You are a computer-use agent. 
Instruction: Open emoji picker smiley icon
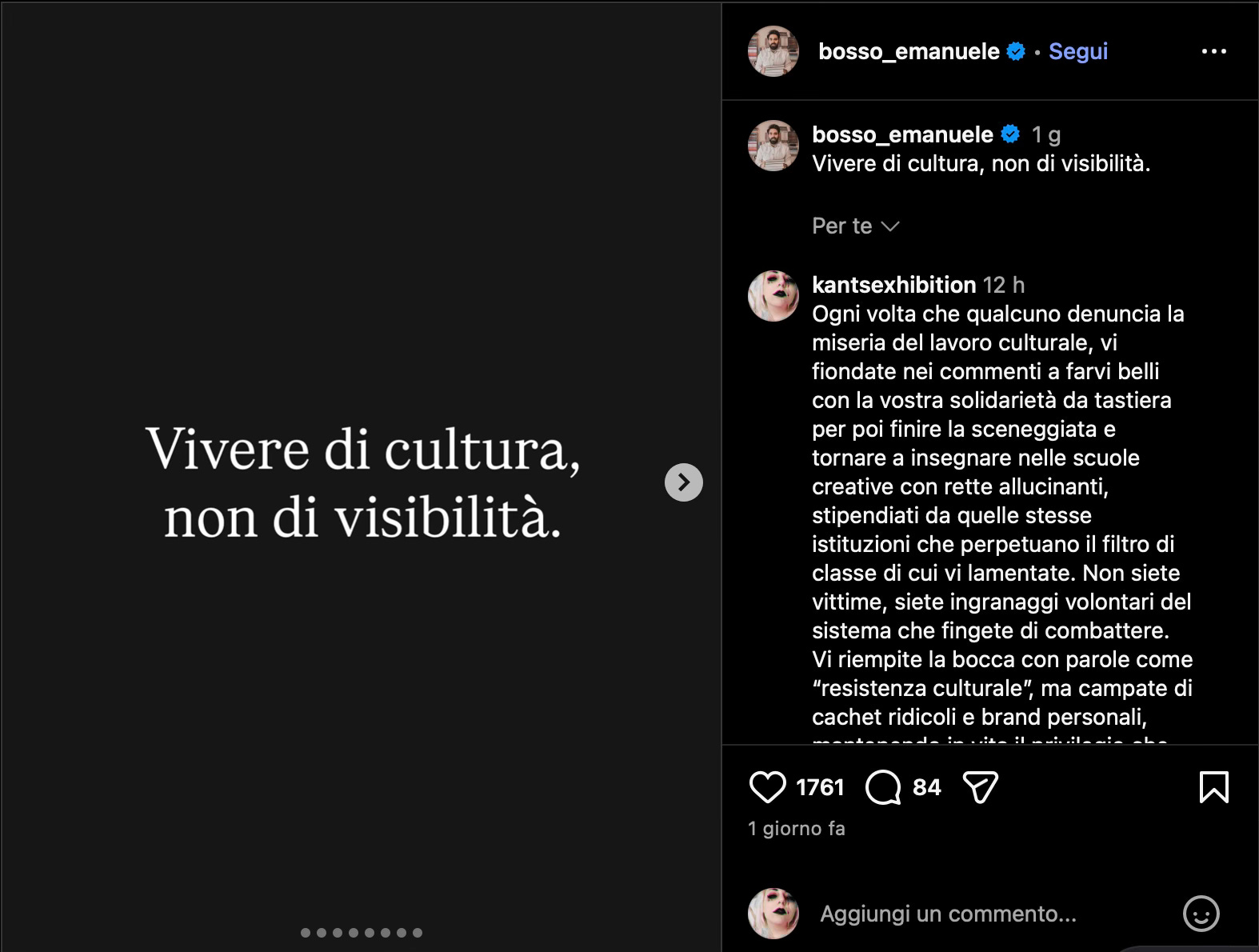1201,914
